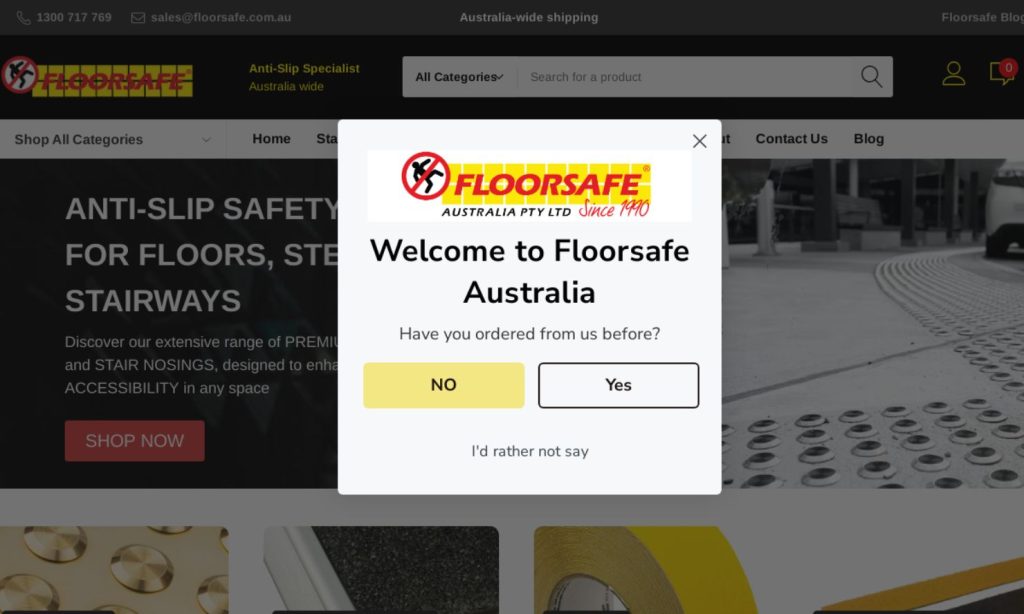The width and height of the screenshot is (1024, 614).
Task: Open the user account icon
Action: point(953,73)
